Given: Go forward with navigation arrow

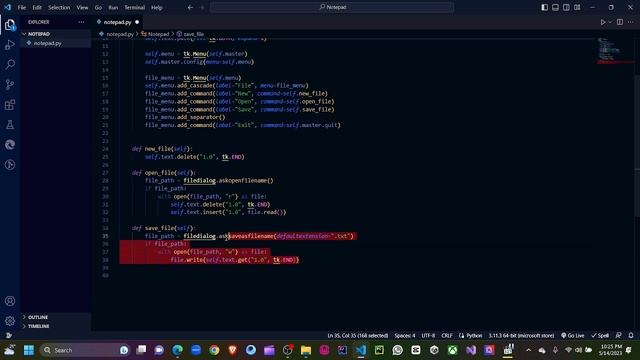Looking at the screenshot, I should [x=202, y=7].
